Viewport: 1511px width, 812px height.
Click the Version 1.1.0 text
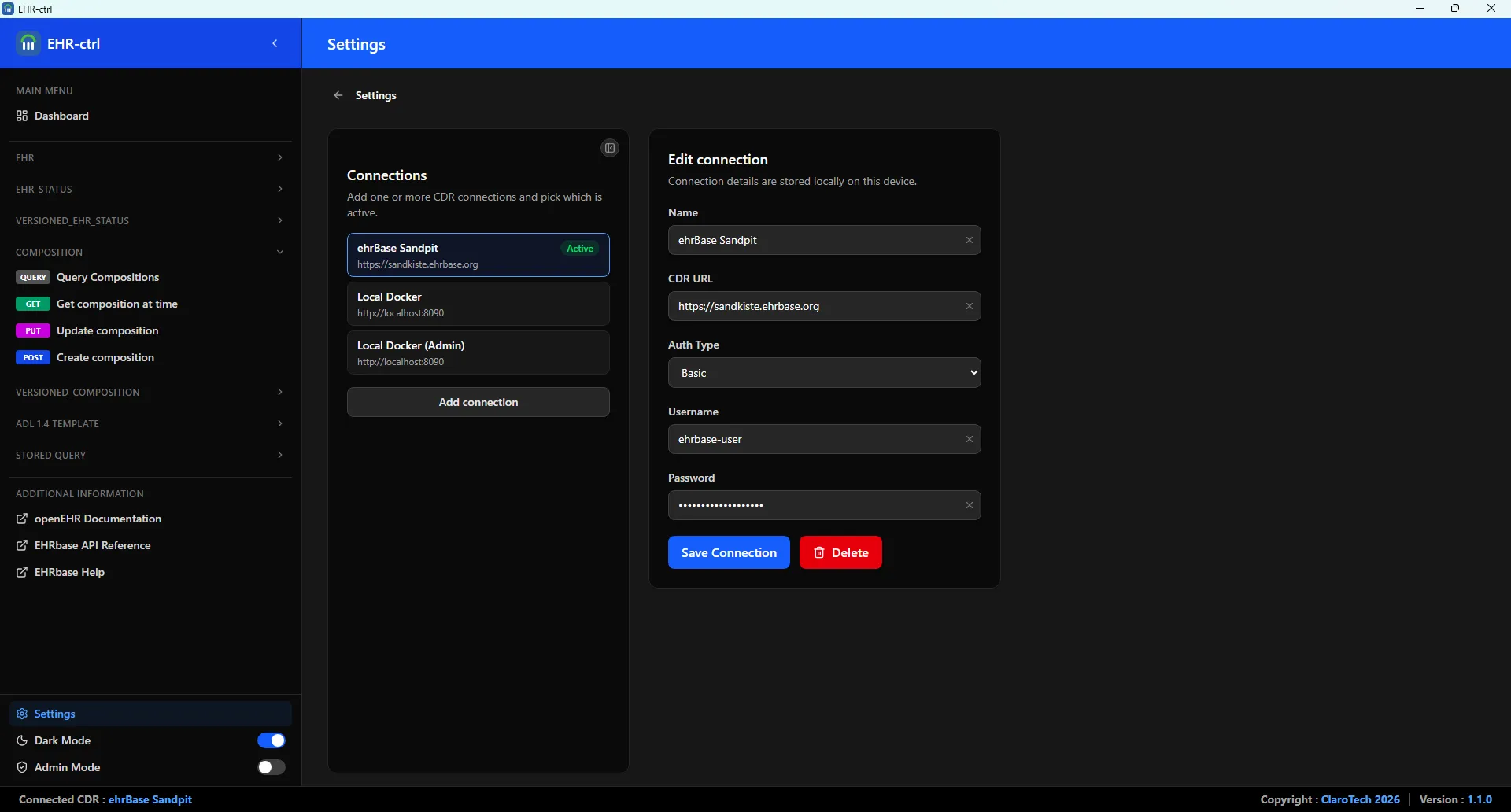pyautogui.click(x=1456, y=799)
